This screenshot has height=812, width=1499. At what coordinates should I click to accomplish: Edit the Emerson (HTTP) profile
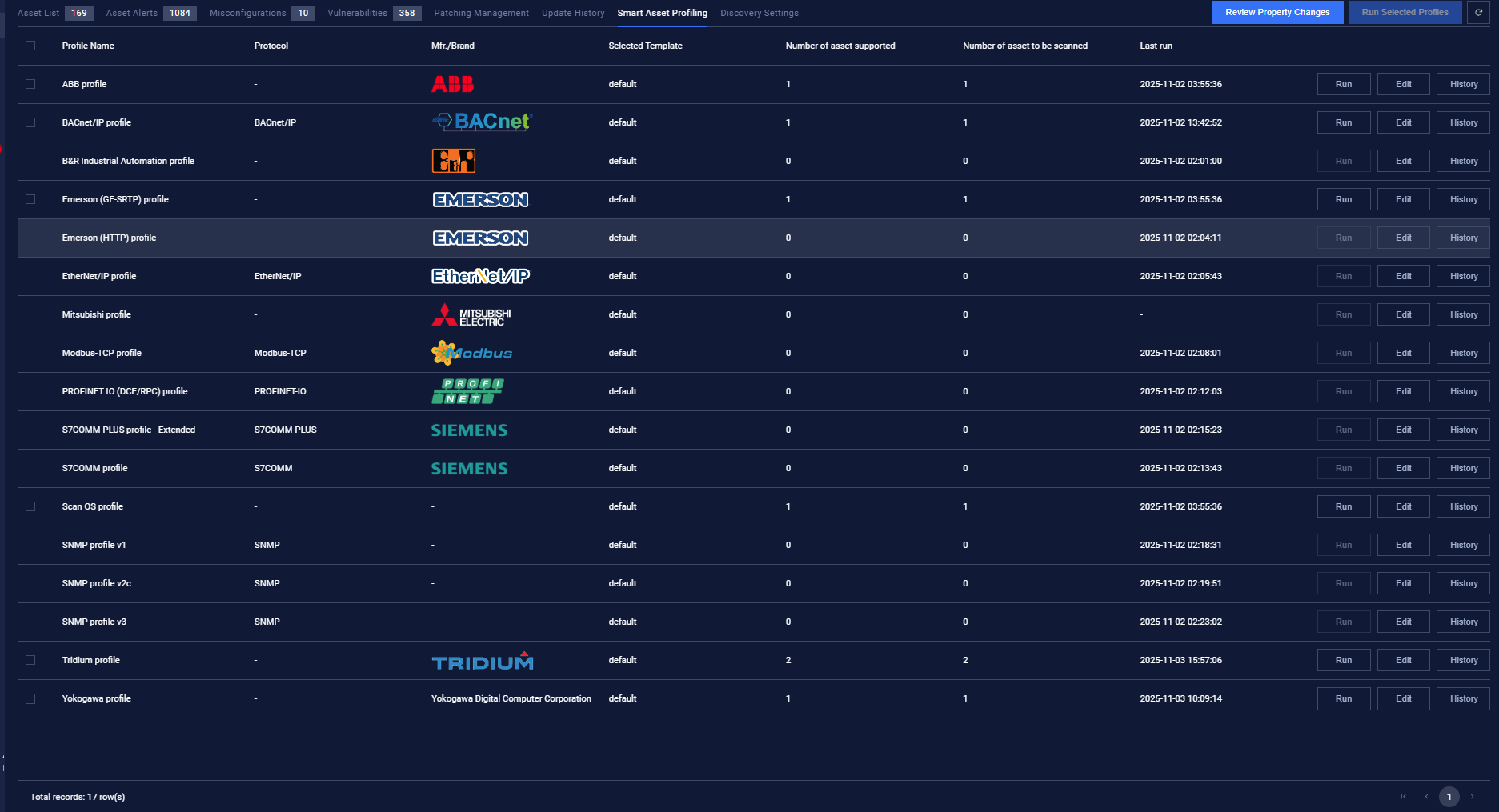point(1404,238)
